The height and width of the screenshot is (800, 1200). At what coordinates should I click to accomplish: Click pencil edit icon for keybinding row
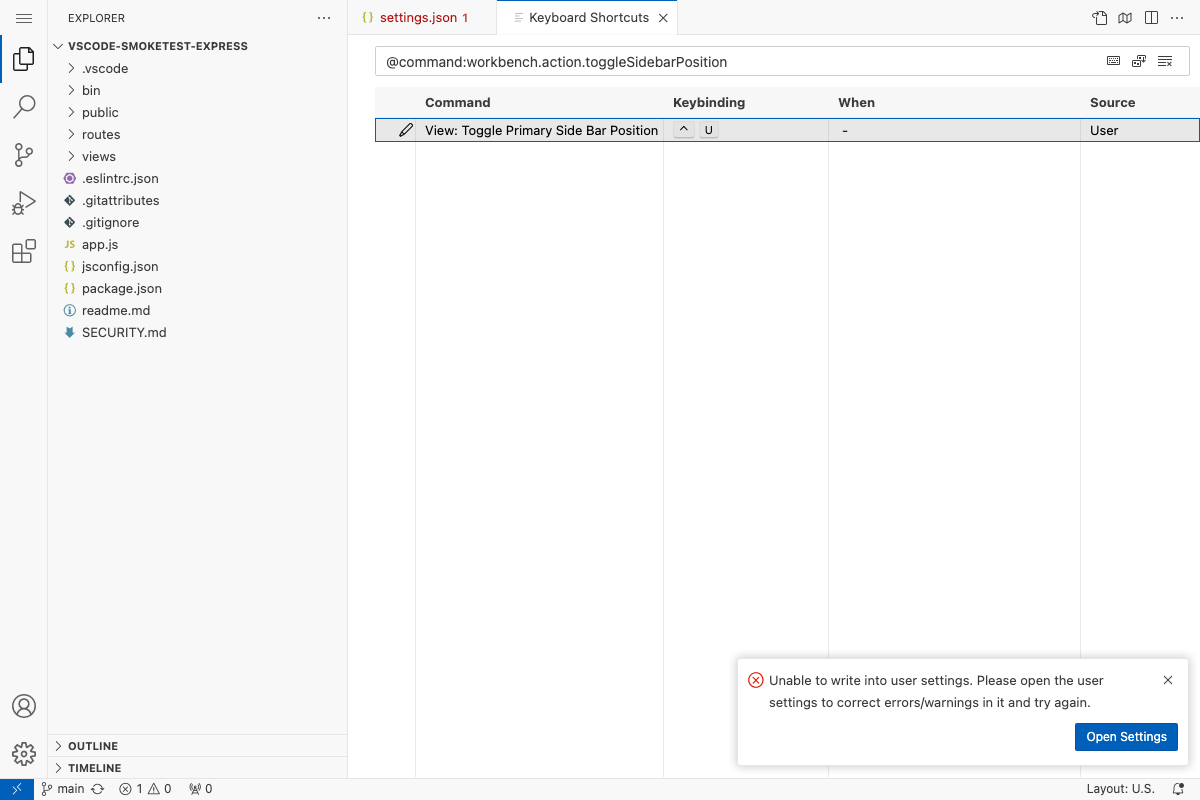pyautogui.click(x=405, y=130)
